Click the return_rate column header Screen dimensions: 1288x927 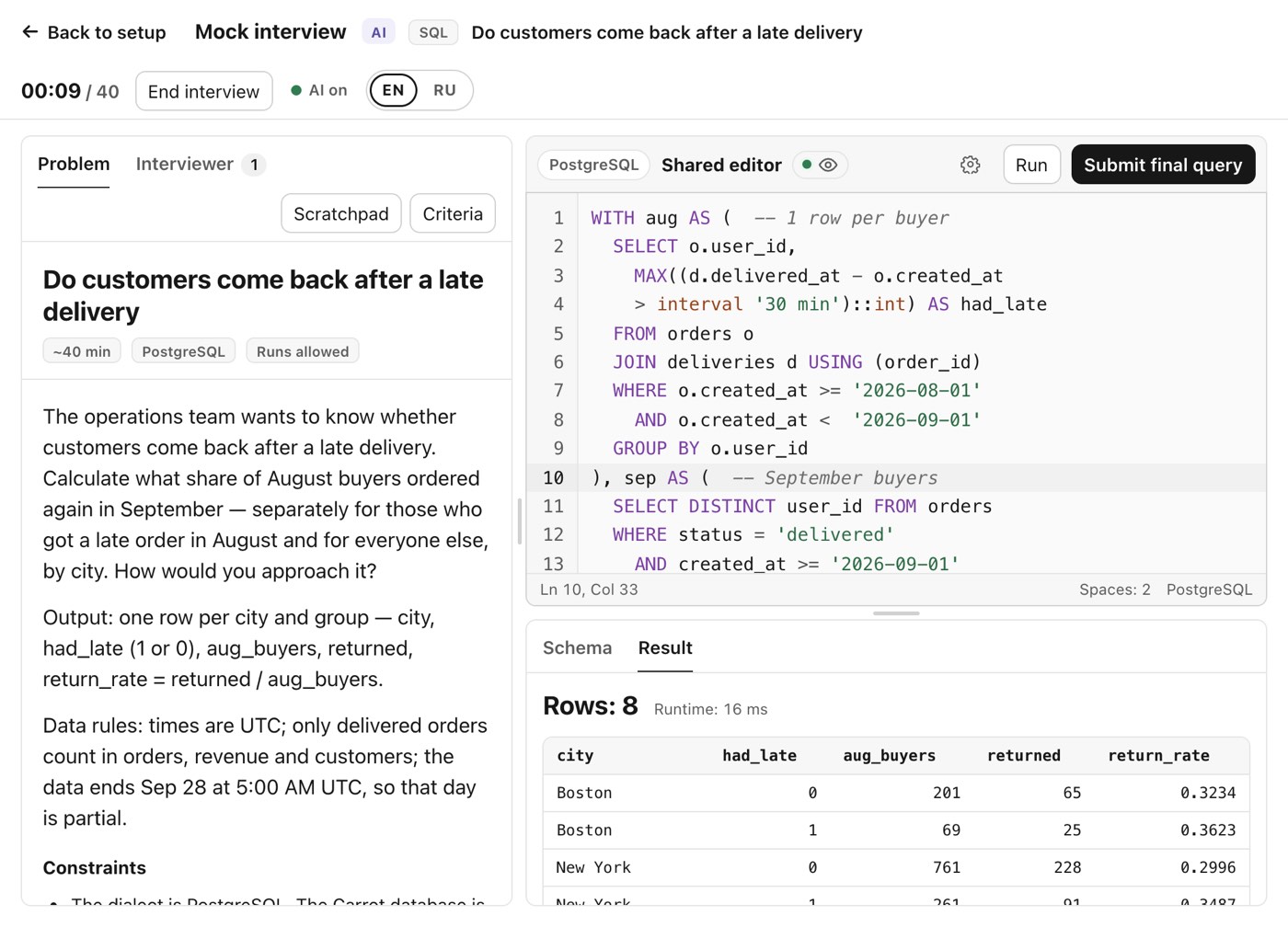tap(1158, 755)
